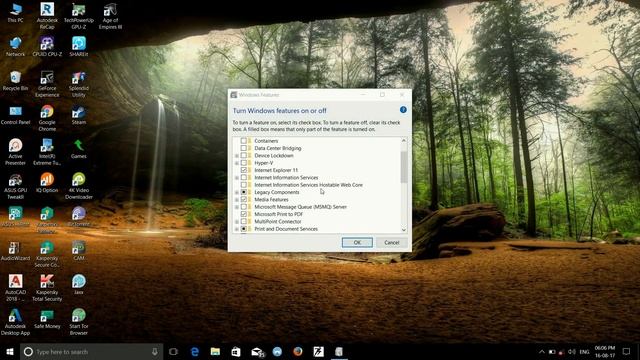Screen dimensions: 640x360
Task: Check the MultiPoint Connector checkbox
Action: pyautogui.click(x=244, y=222)
